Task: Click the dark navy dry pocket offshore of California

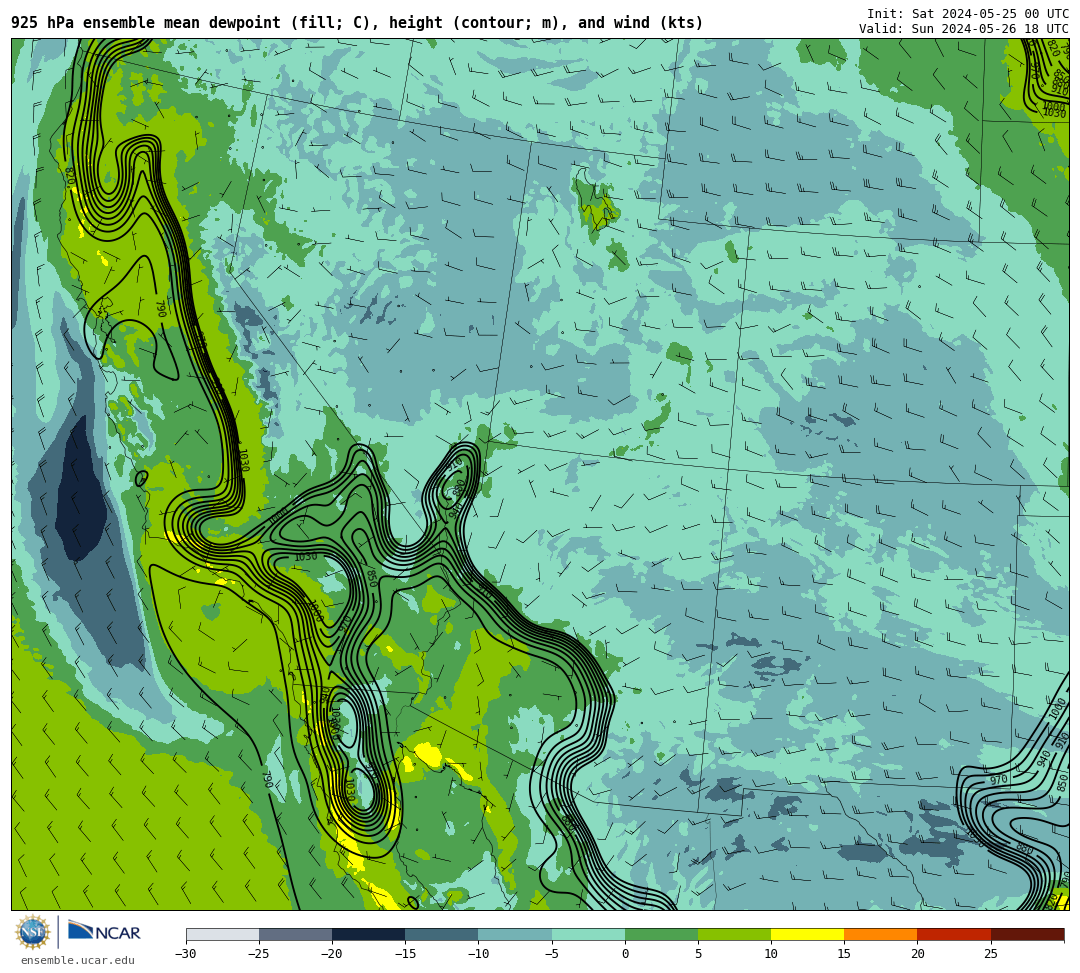Action: pyautogui.click(x=81, y=492)
